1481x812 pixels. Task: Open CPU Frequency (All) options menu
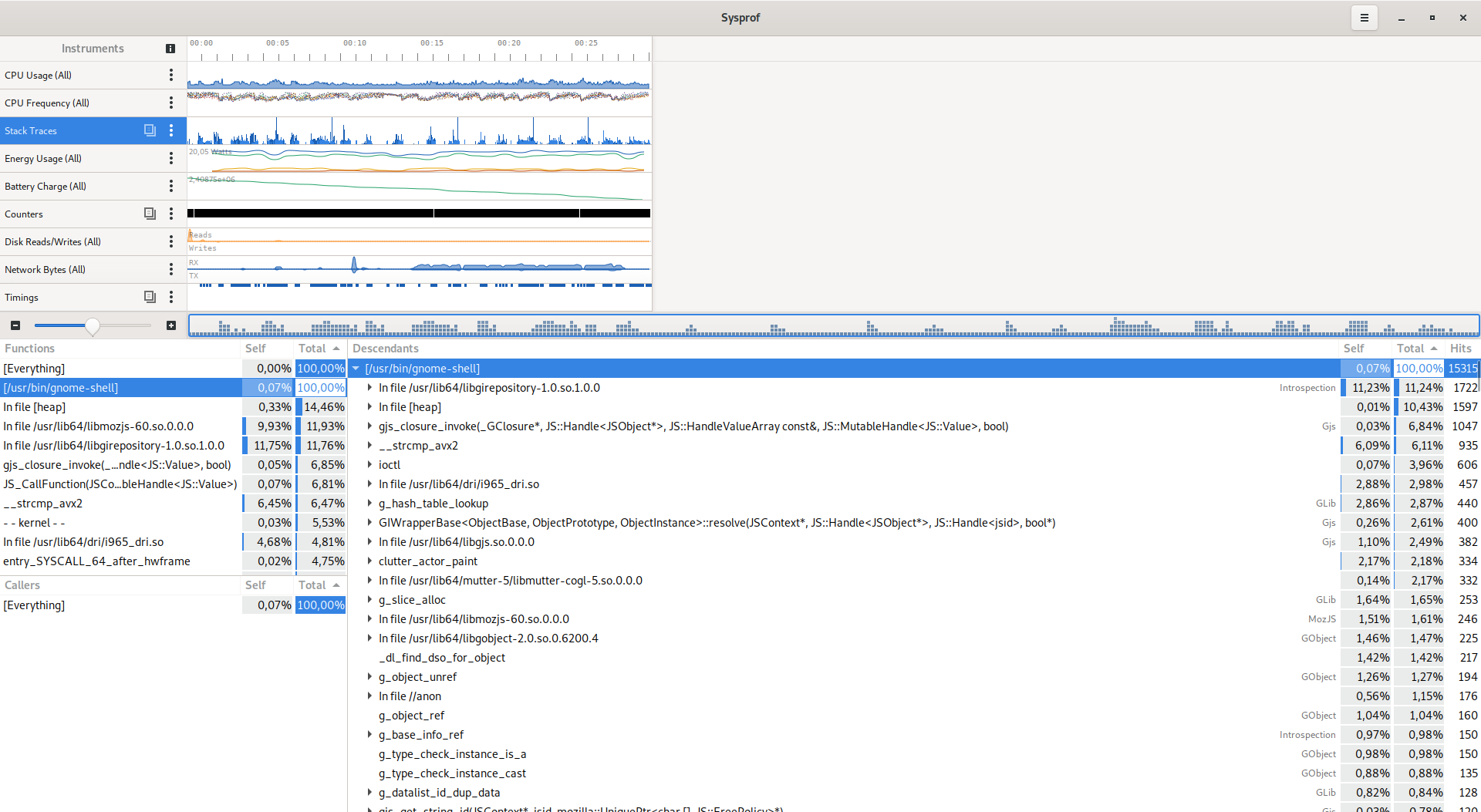171,103
